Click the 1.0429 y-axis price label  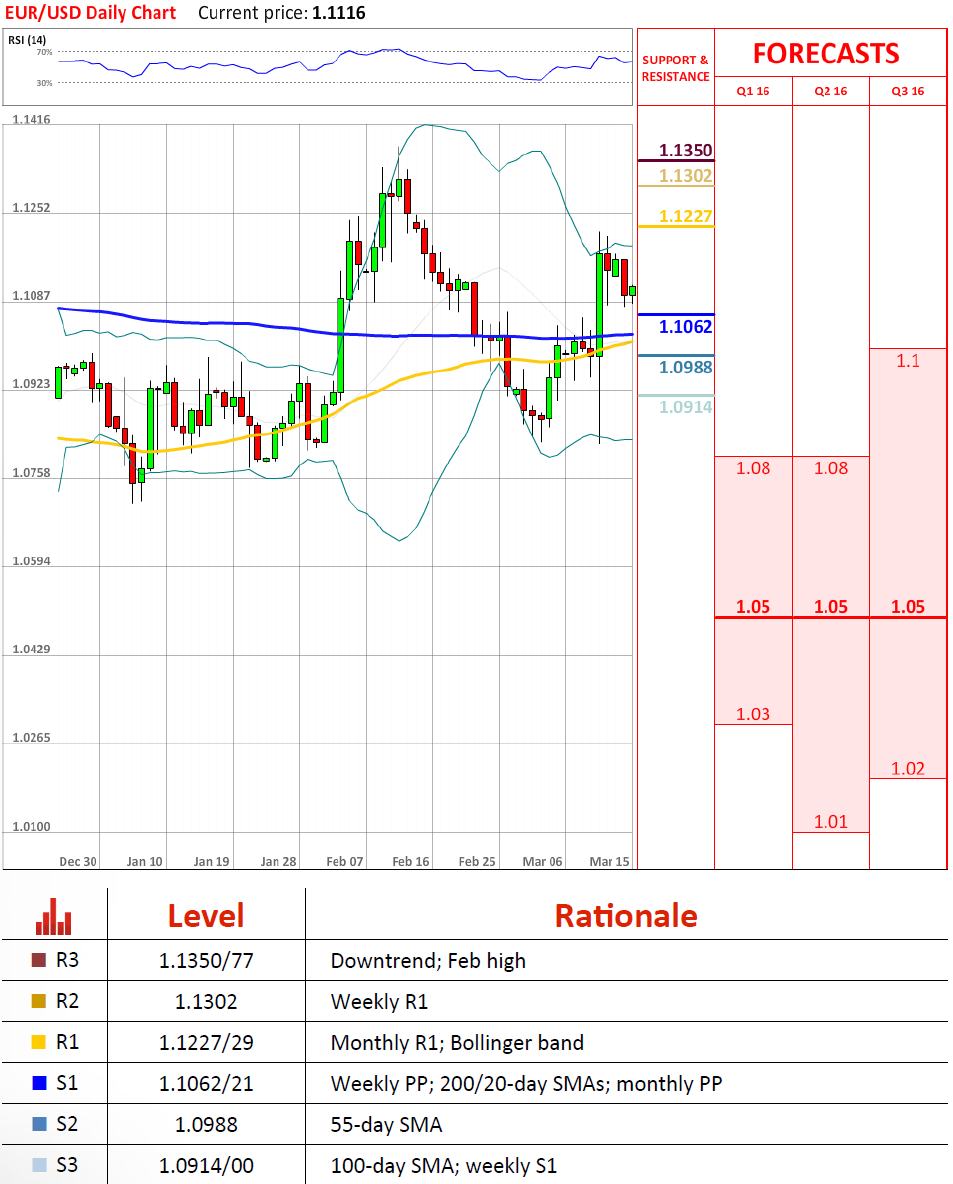31,649
